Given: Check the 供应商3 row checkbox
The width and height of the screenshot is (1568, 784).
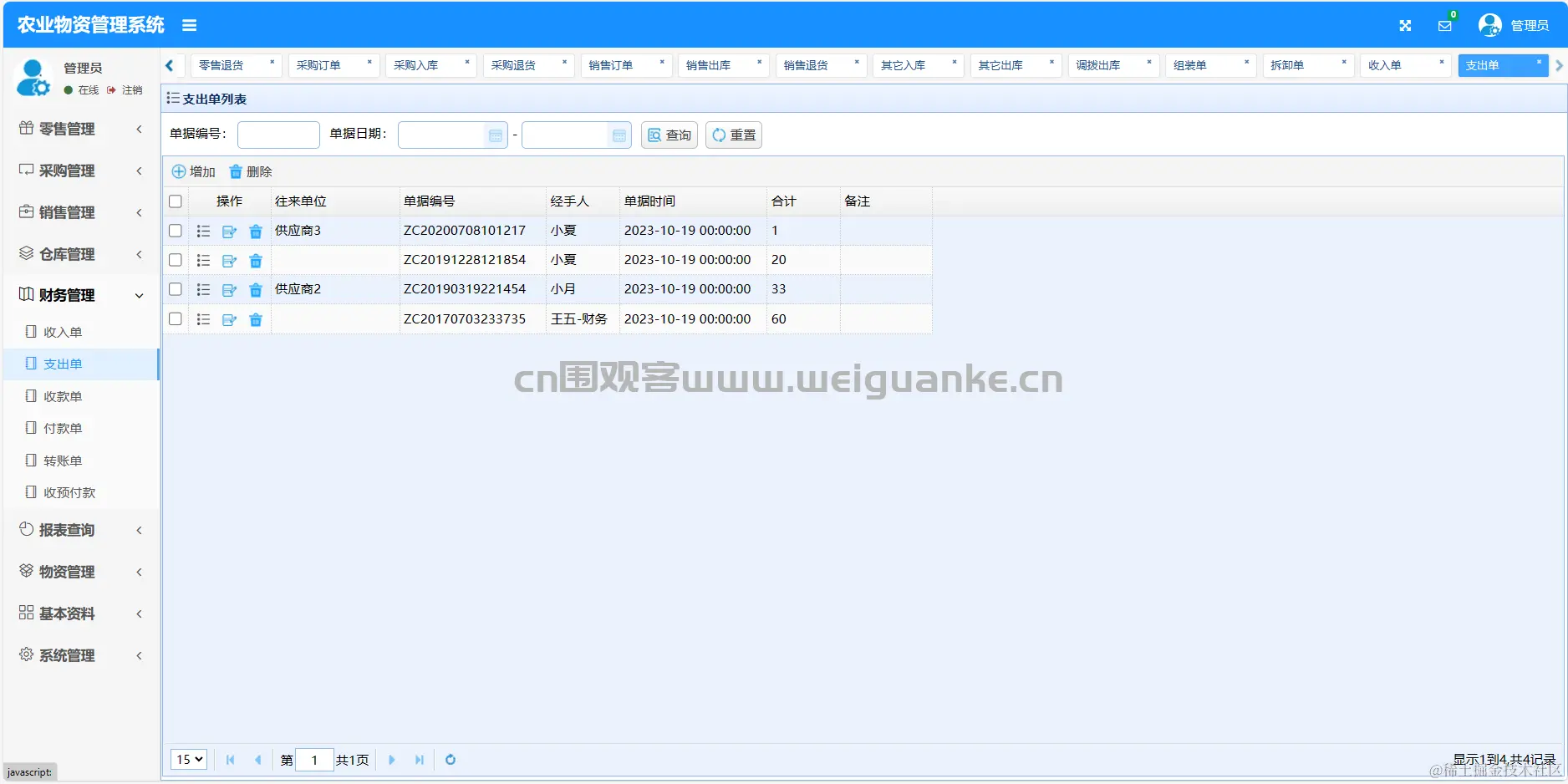Looking at the screenshot, I should 176,231.
